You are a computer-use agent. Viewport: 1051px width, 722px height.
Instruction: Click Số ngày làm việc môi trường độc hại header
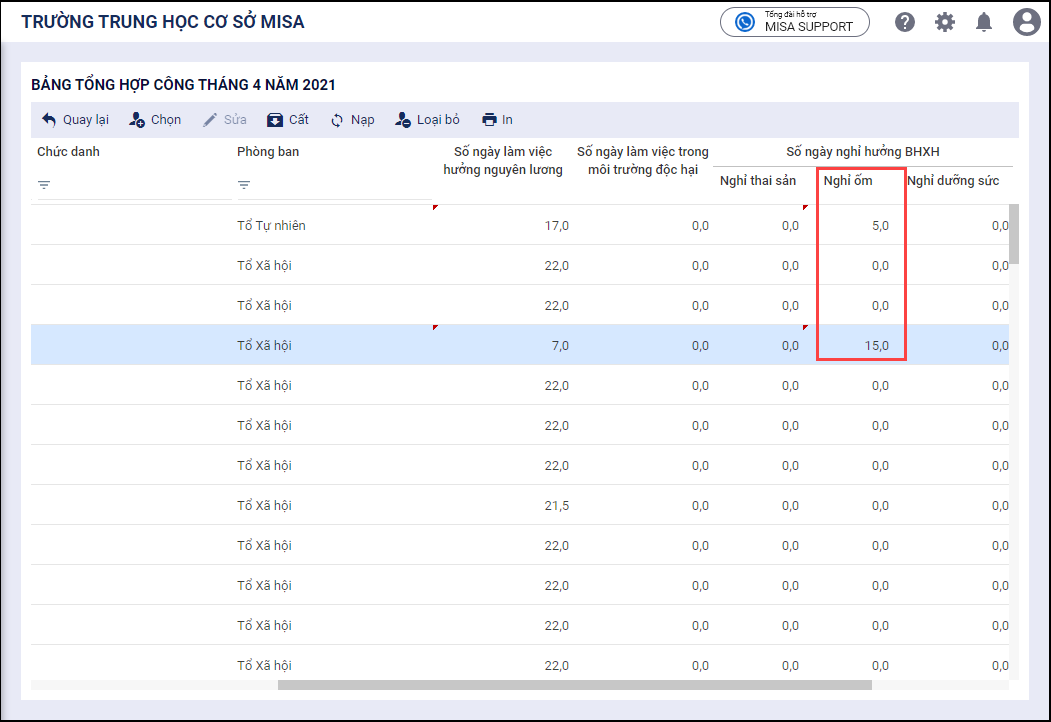pyautogui.click(x=643, y=160)
